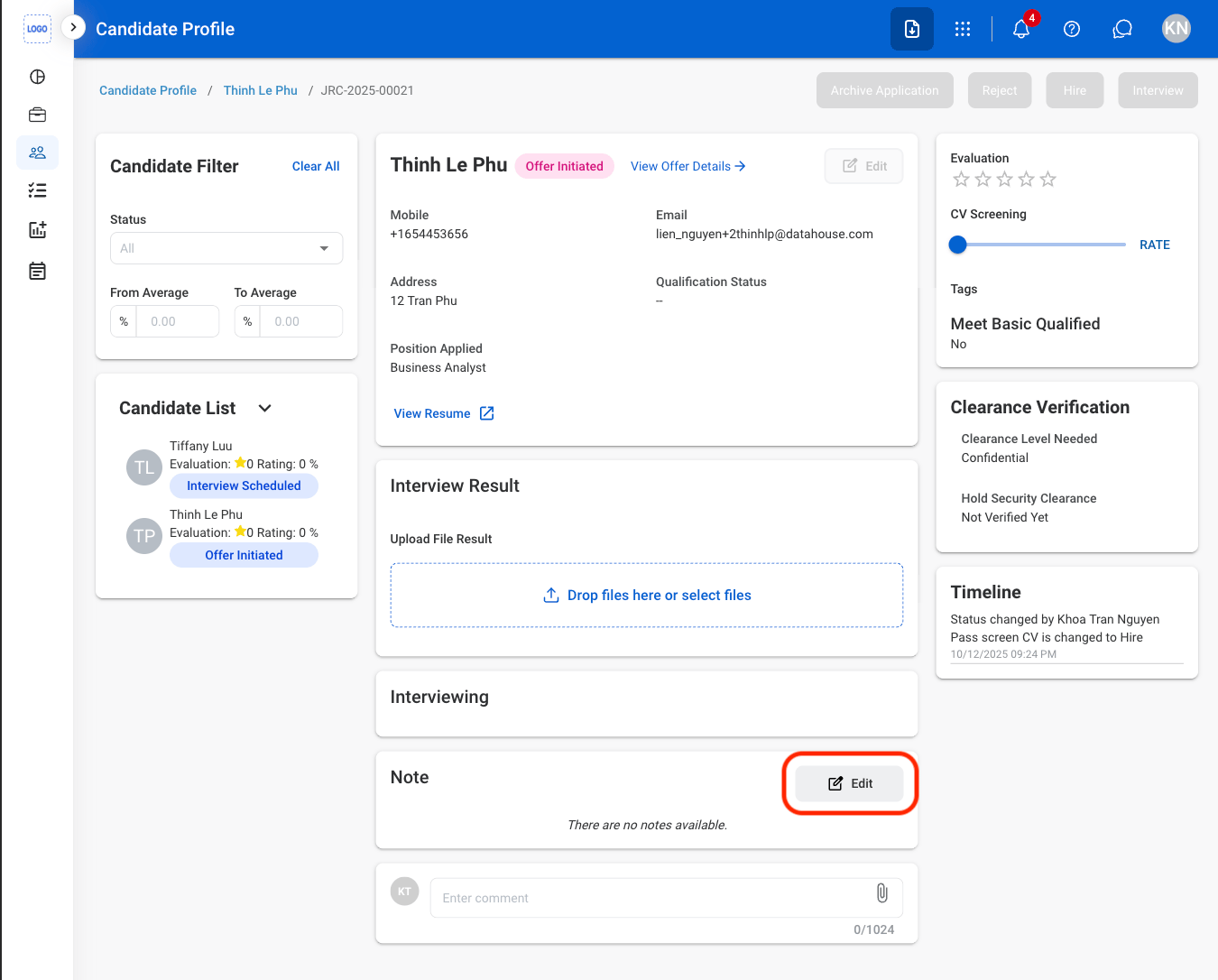Clear all candidate filters
The width and height of the screenshot is (1218, 980).
click(x=316, y=166)
